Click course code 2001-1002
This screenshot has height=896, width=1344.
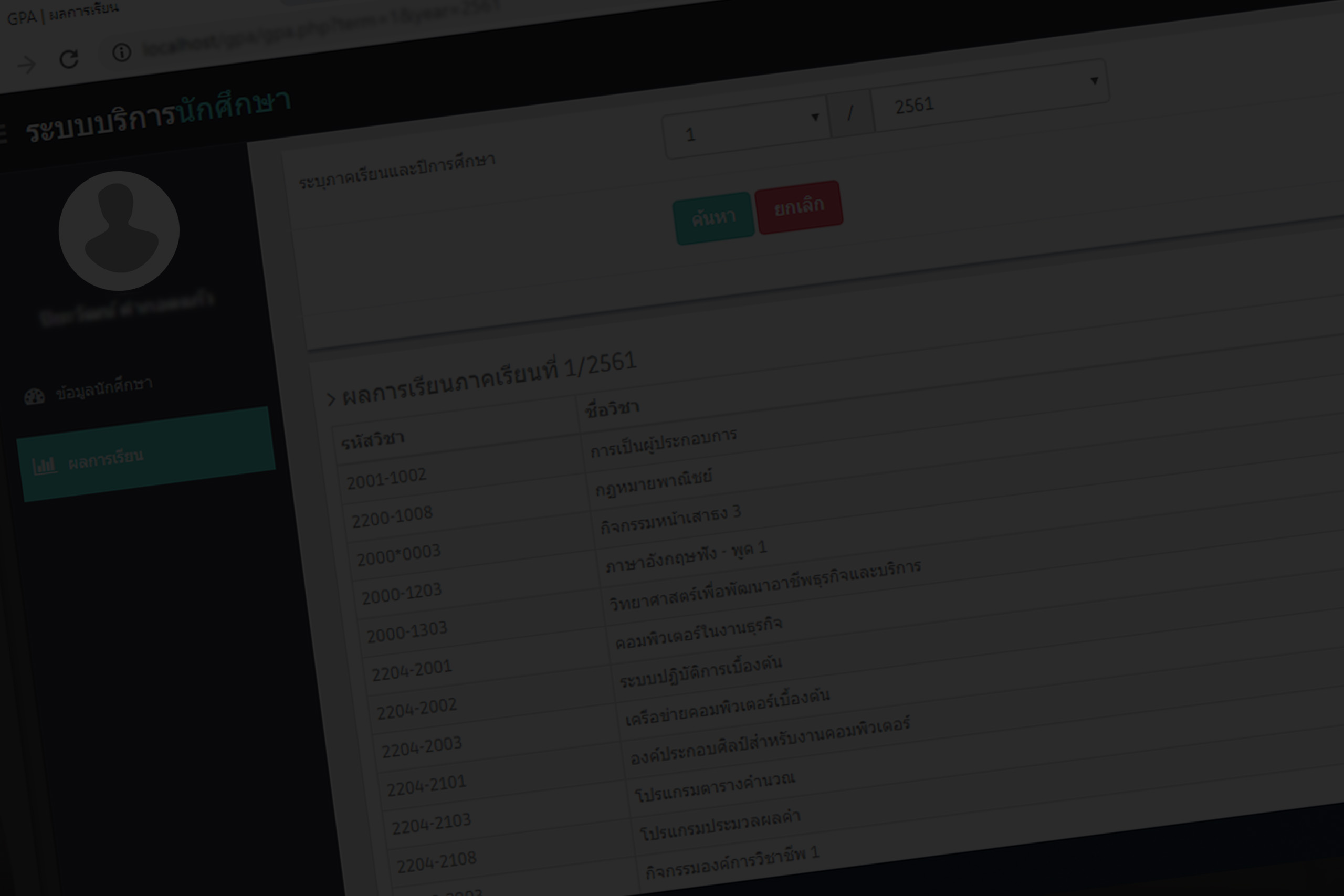[x=386, y=478]
